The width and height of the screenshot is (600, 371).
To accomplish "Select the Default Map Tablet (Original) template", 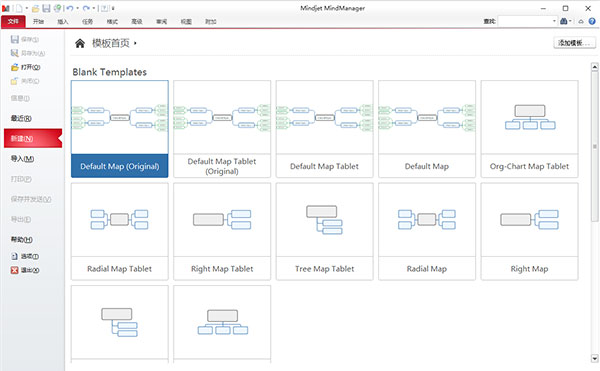I will point(222,129).
